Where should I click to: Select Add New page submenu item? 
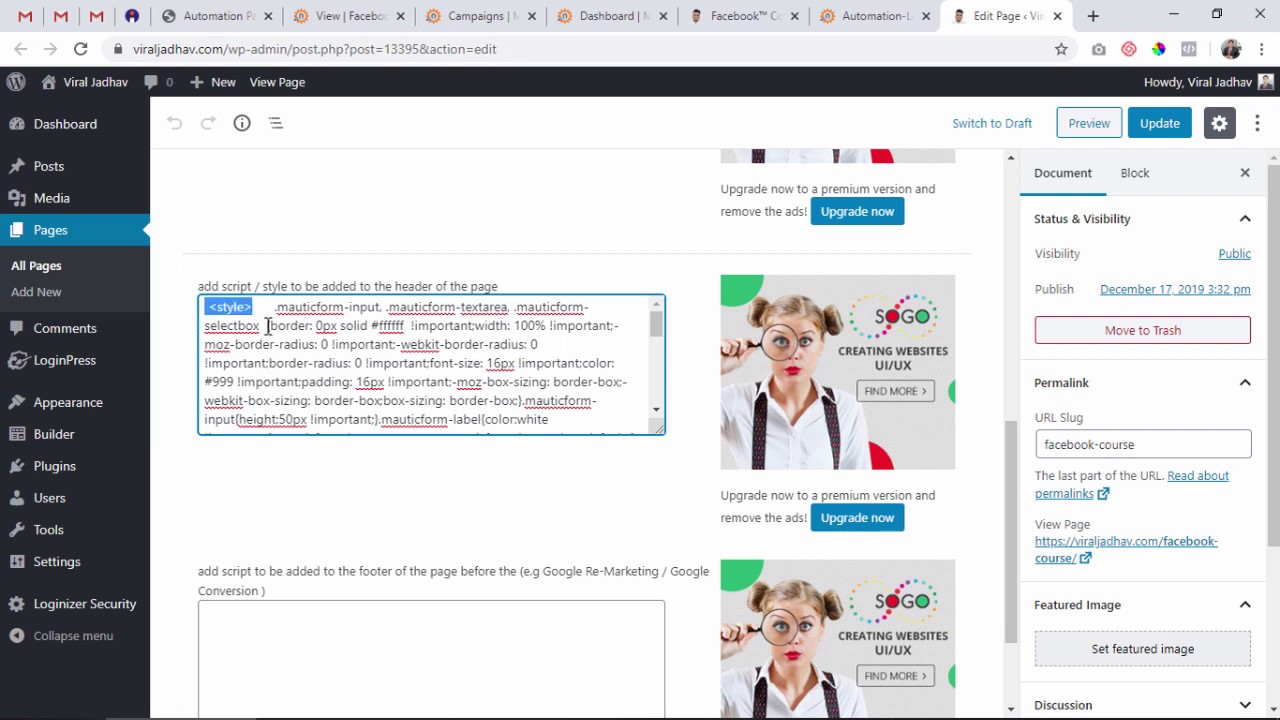coord(36,292)
